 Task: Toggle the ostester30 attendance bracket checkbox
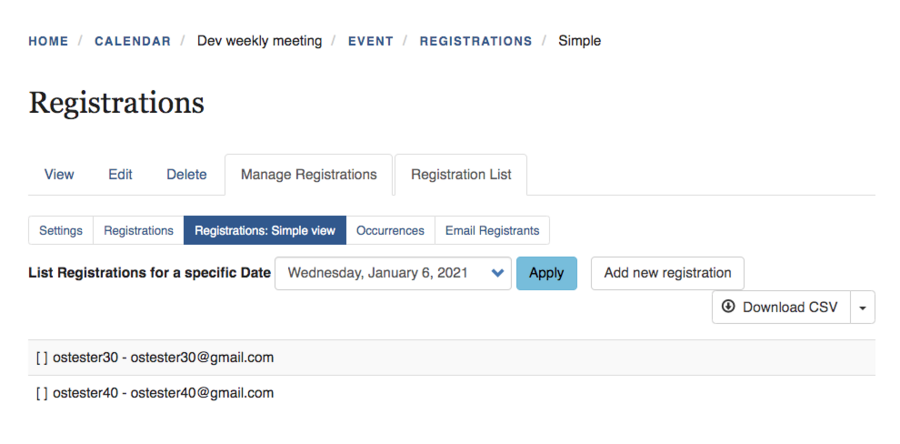coord(41,357)
